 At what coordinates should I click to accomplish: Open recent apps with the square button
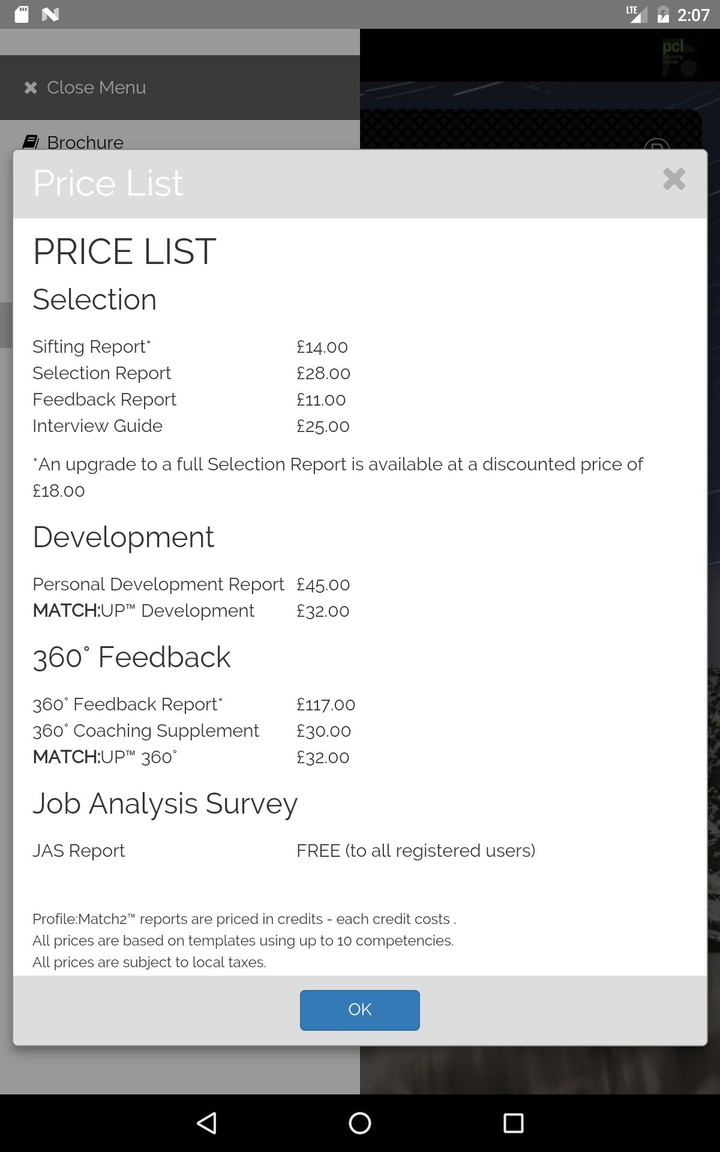pyautogui.click(x=513, y=1122)
